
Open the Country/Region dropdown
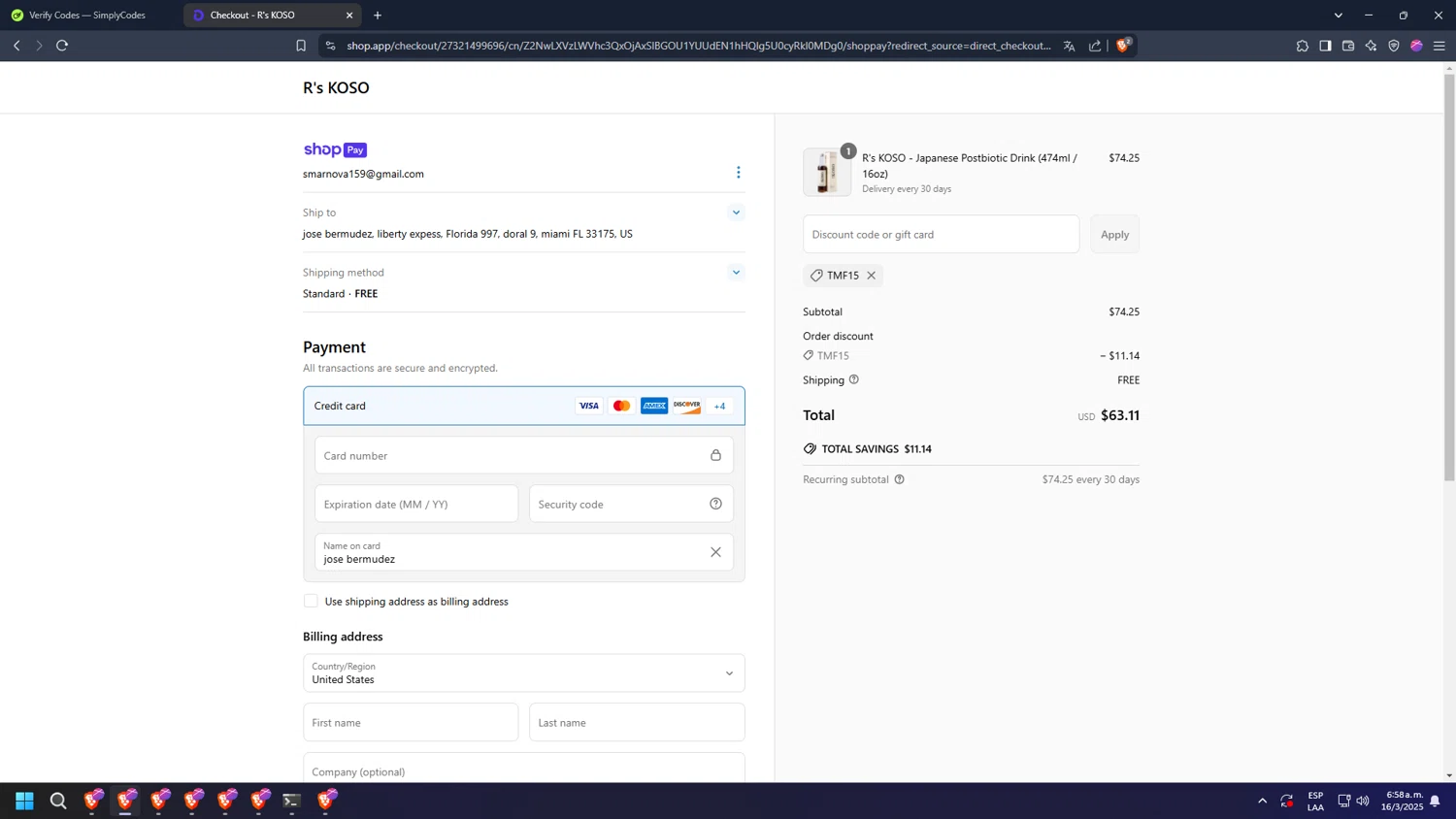pyautogui.click(x=524, y=673)
